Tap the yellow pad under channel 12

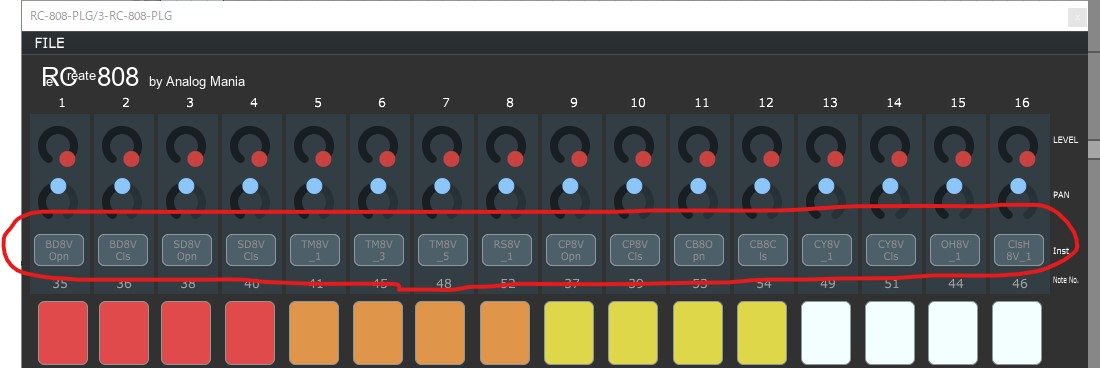coord(762,334)
